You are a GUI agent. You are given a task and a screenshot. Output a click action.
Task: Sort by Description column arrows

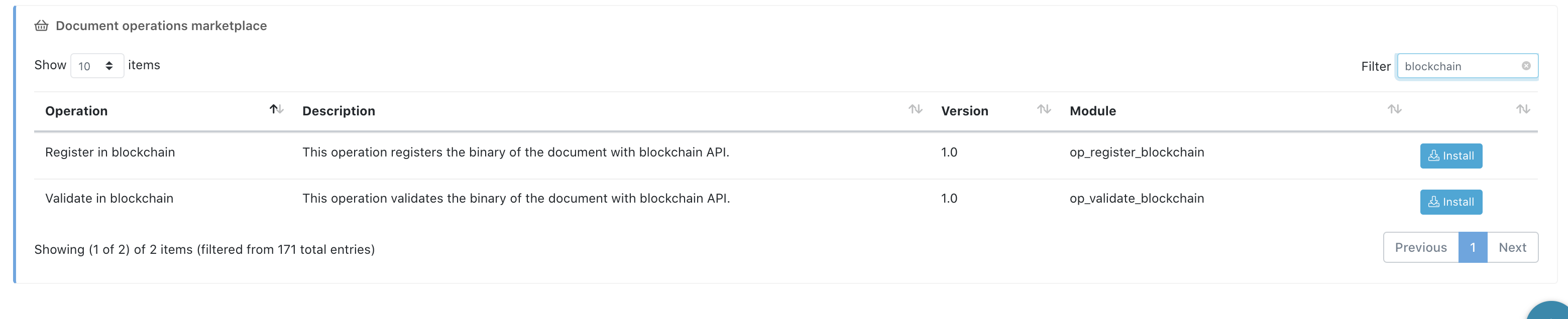(x=915, y=109)
